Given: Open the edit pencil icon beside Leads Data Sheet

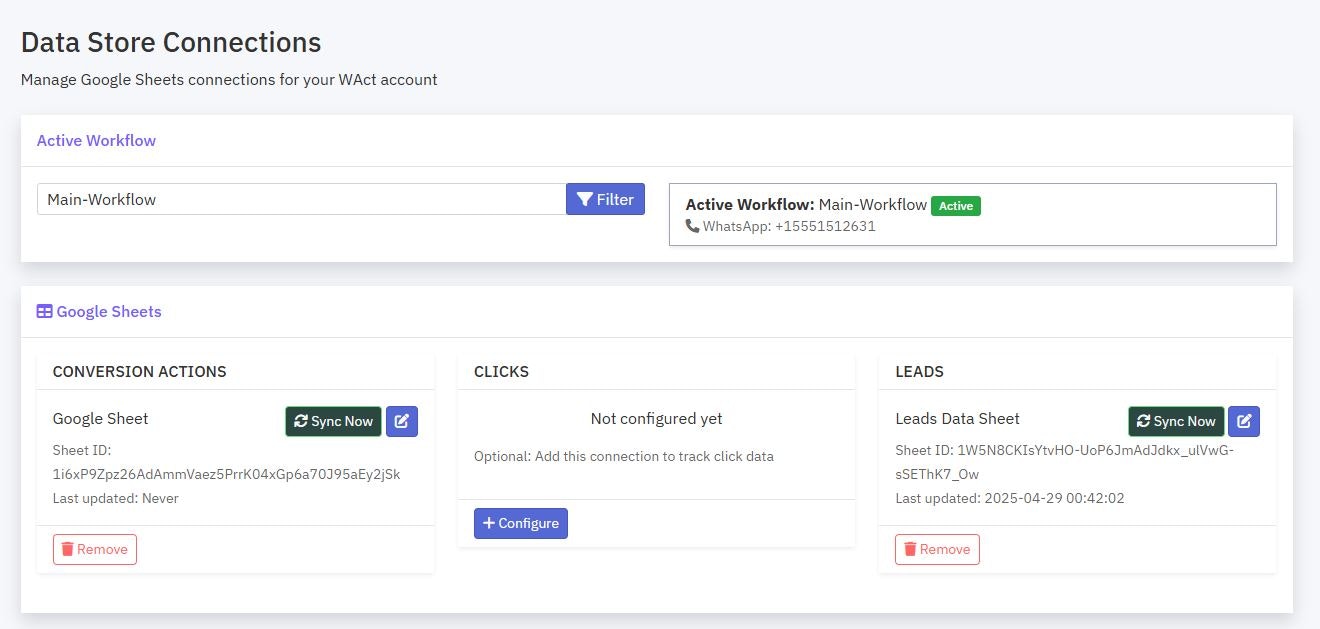Looking at the screenshot, I should tap(1244, 421).
